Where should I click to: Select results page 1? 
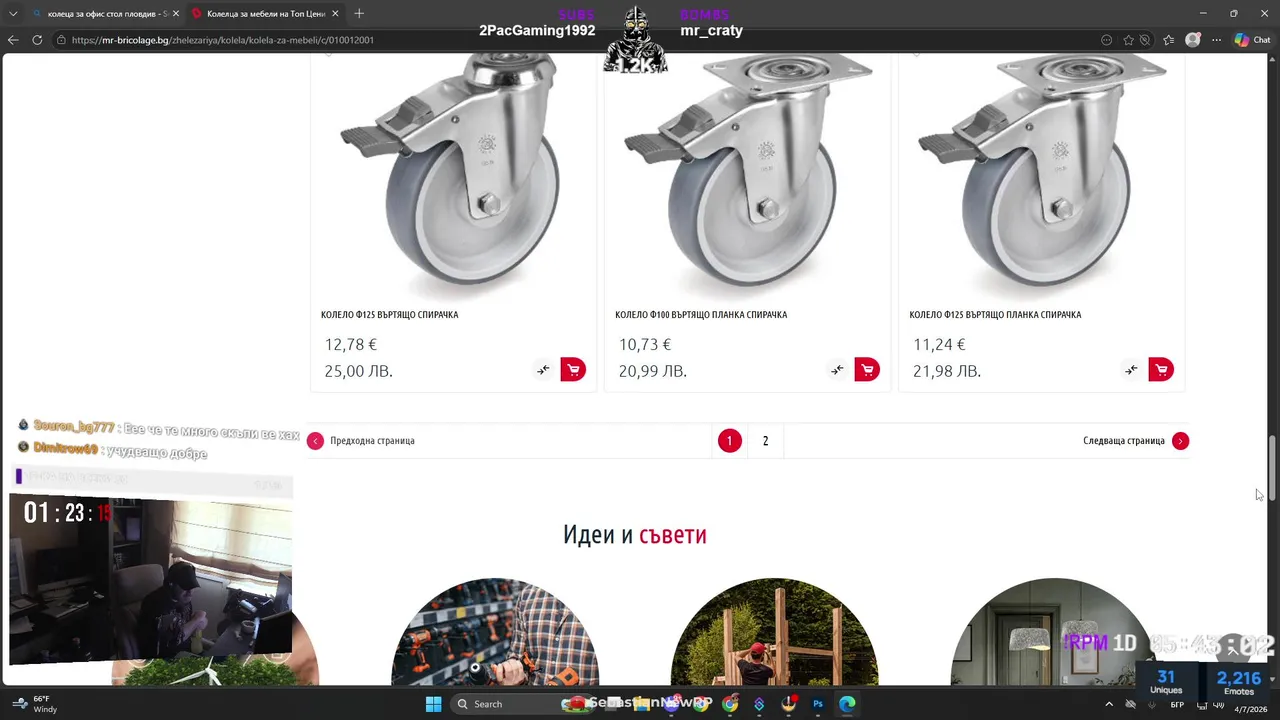(x=729, y=441)
